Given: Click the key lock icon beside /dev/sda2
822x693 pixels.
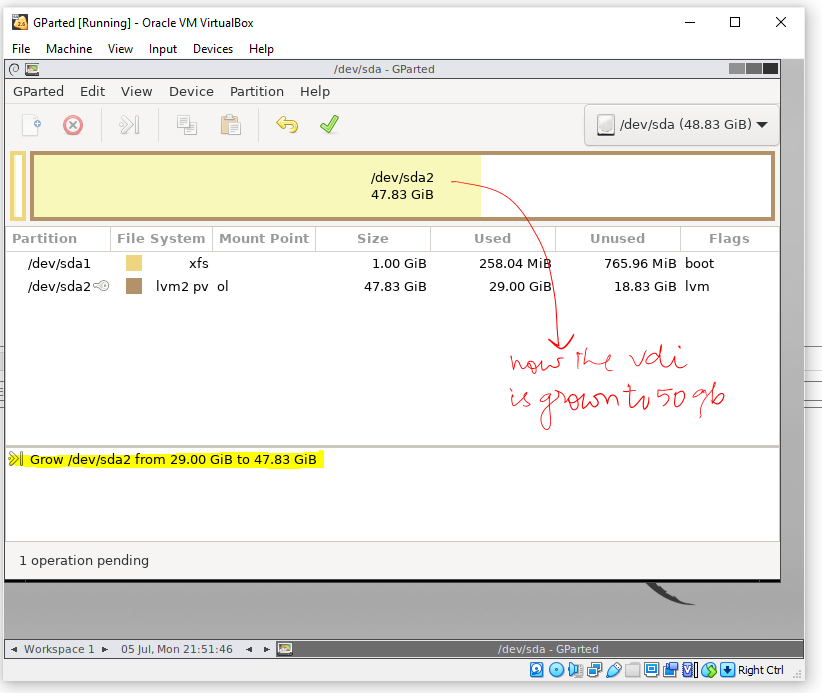Looking at the screenshot, I should point(101,286).
